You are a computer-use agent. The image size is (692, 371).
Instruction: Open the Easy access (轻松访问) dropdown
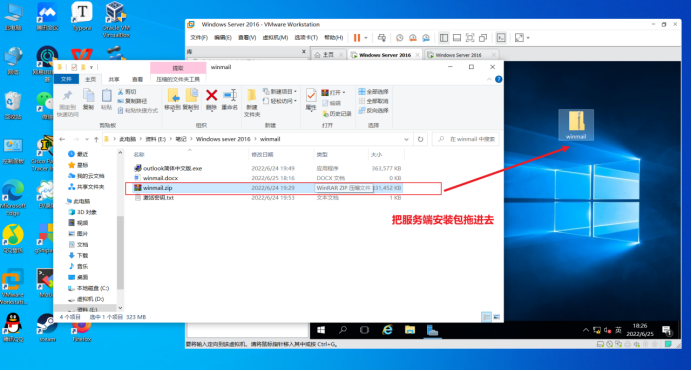pos(280,101)
